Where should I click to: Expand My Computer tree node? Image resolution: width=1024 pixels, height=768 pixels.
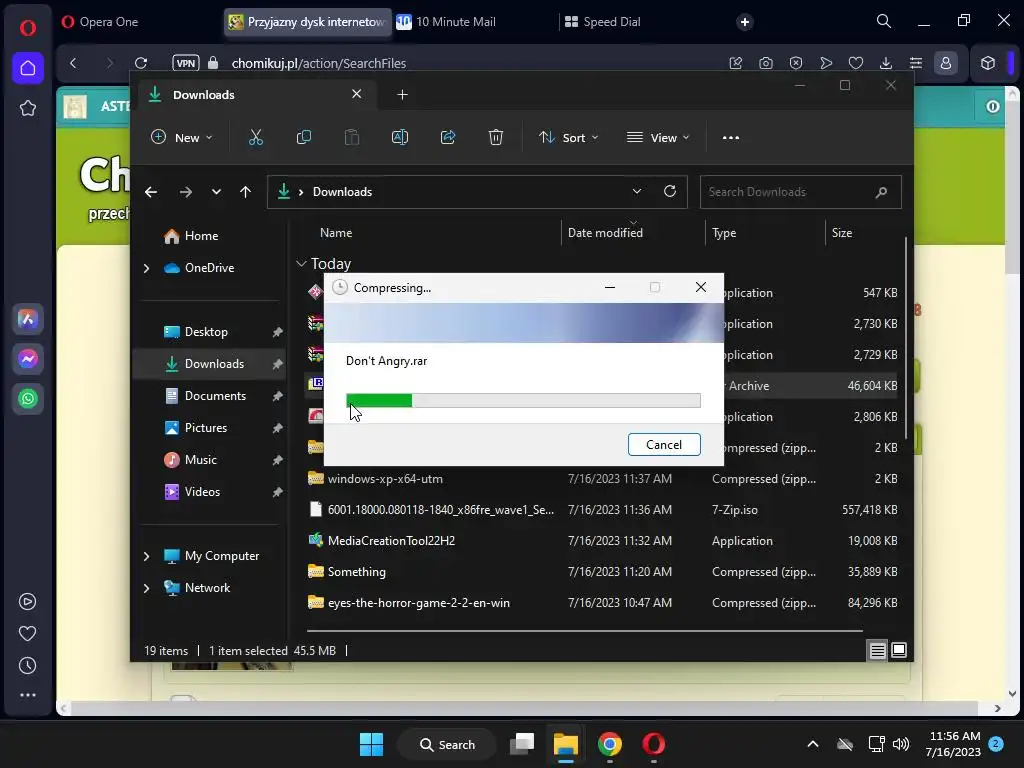pos(146,556)
